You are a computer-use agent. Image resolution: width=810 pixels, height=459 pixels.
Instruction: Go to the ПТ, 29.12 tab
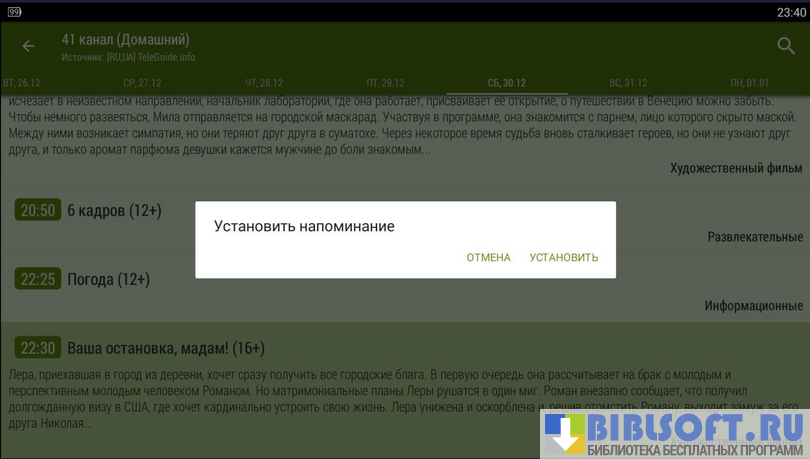(x=385, y=83)
